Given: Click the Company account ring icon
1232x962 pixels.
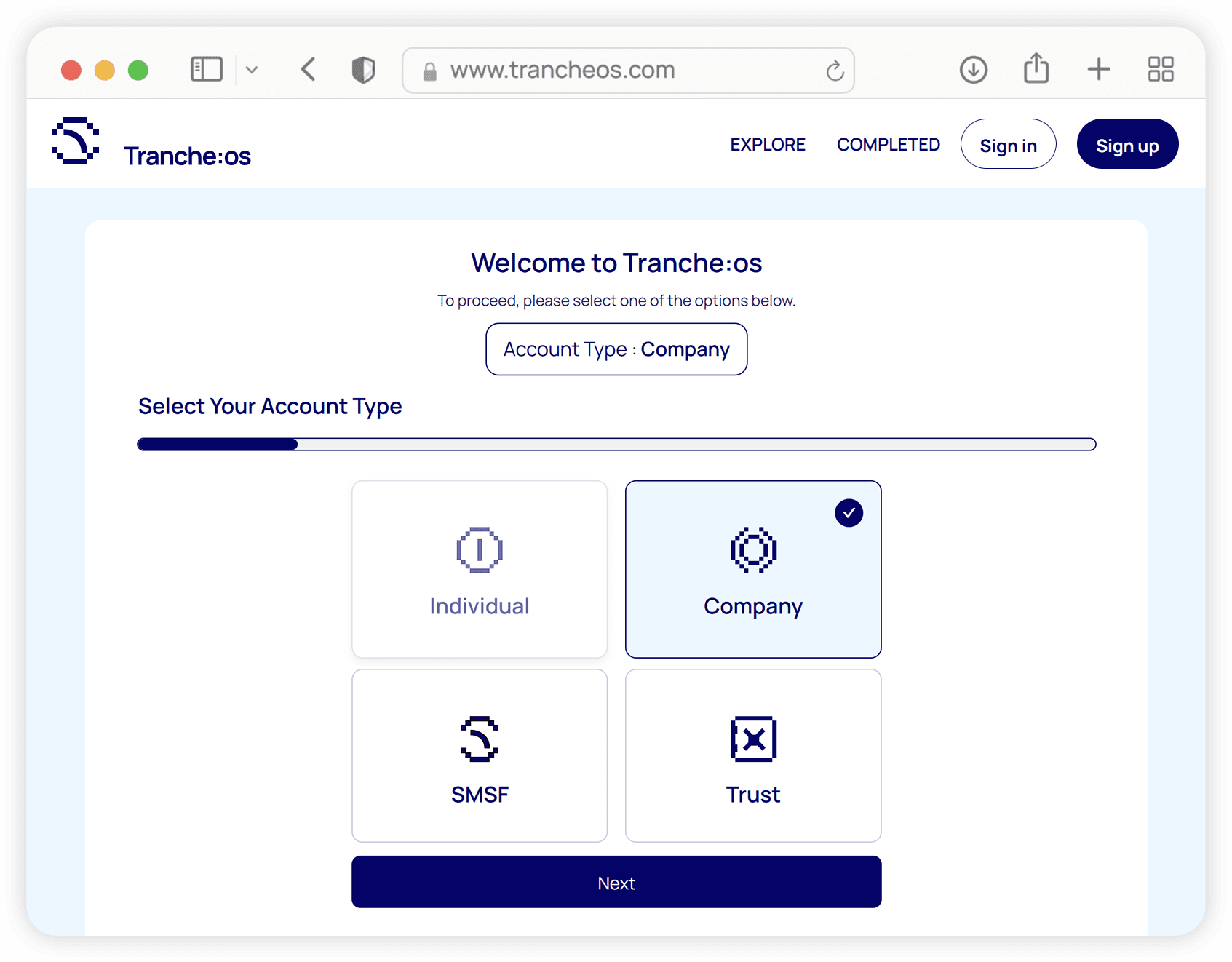Looking at the screenshot, I should (753, 549).
